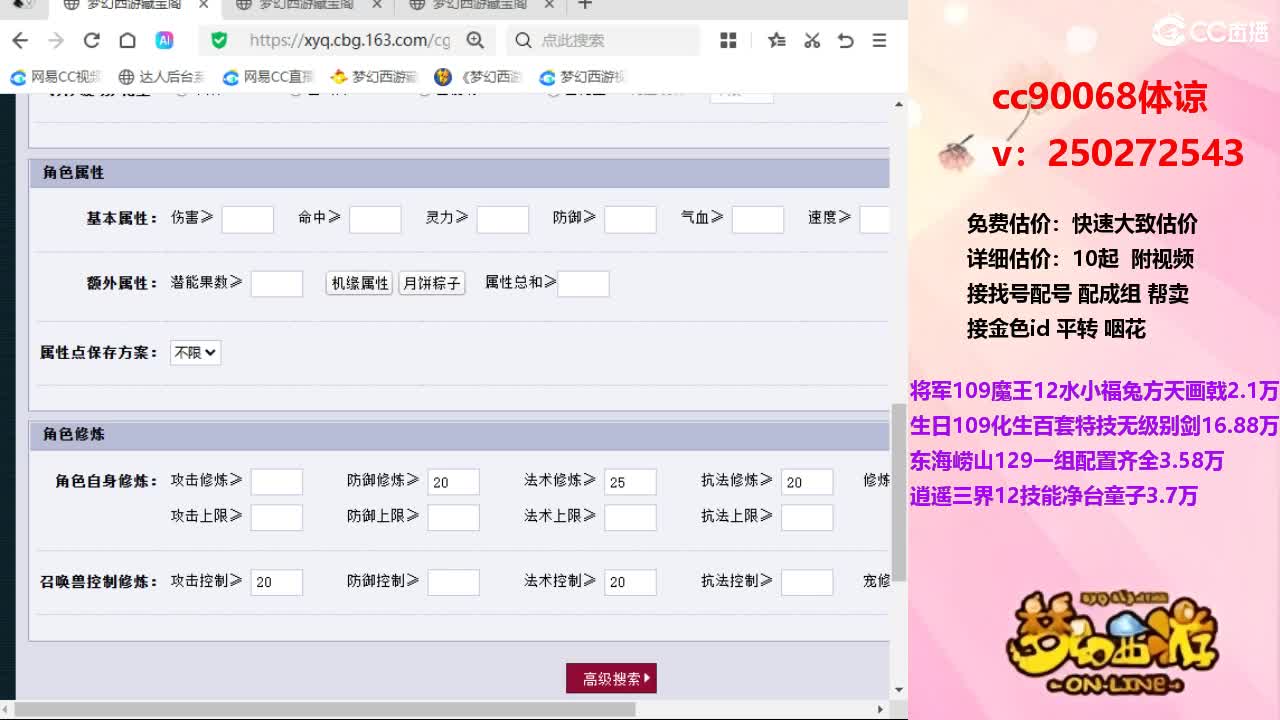Open the AI assistant icon
1280x720 pixels.
164,41
